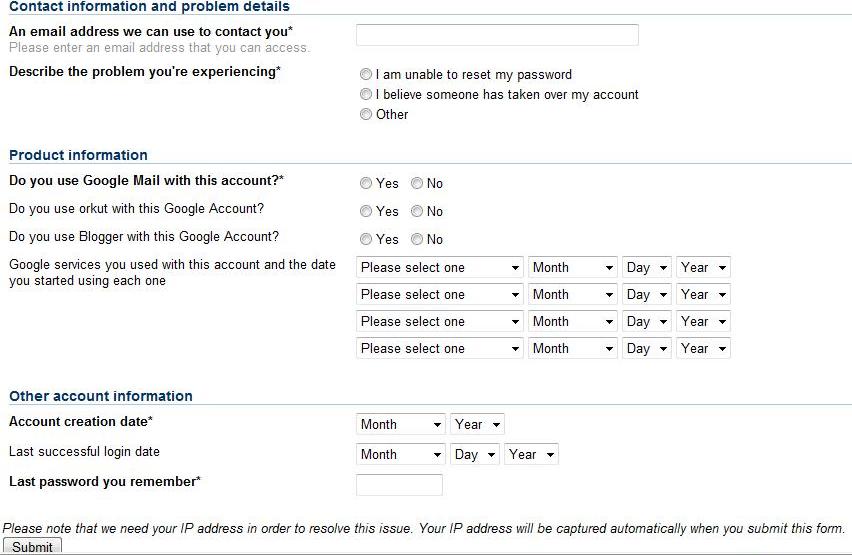Pick No for Blogger usage

(417, 240)
